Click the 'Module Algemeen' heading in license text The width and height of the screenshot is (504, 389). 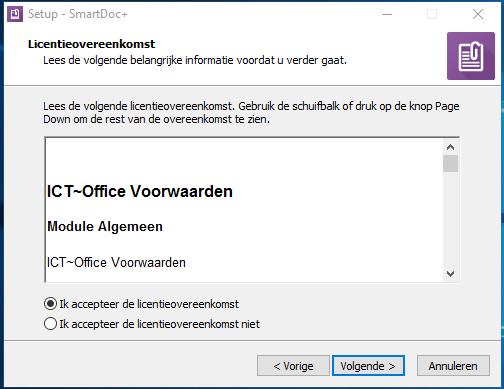[x=105, y=227]
